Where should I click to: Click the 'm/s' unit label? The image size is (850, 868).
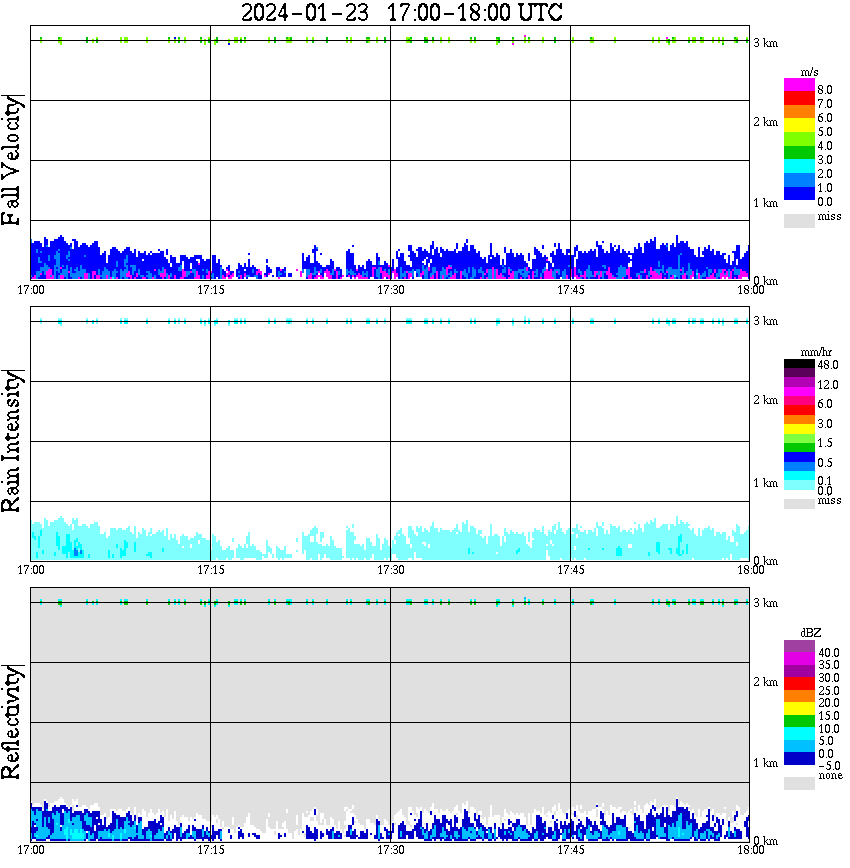click(810, 73)
